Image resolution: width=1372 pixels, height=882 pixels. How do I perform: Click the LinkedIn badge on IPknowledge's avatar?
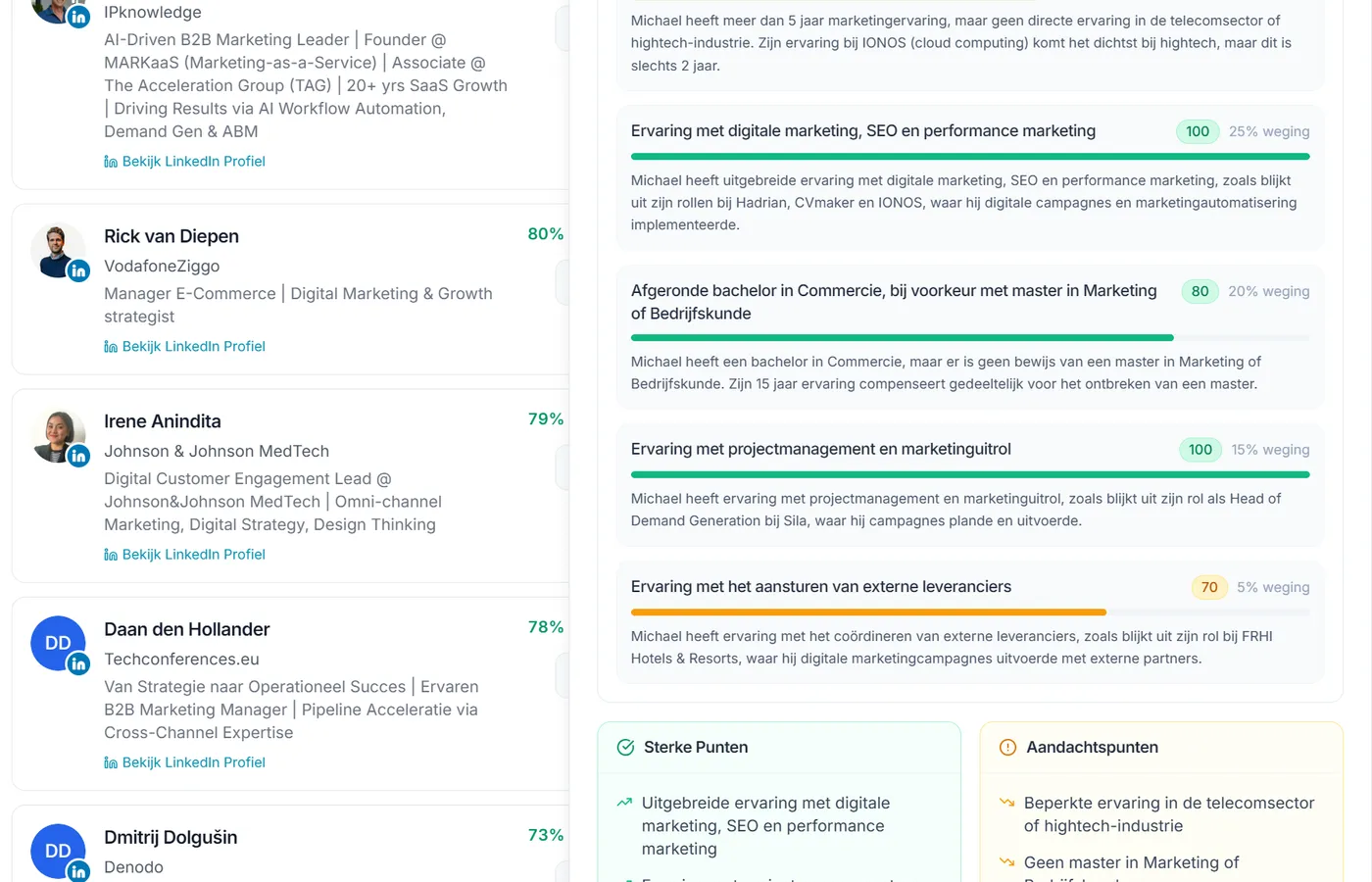[x=78, y=16]
